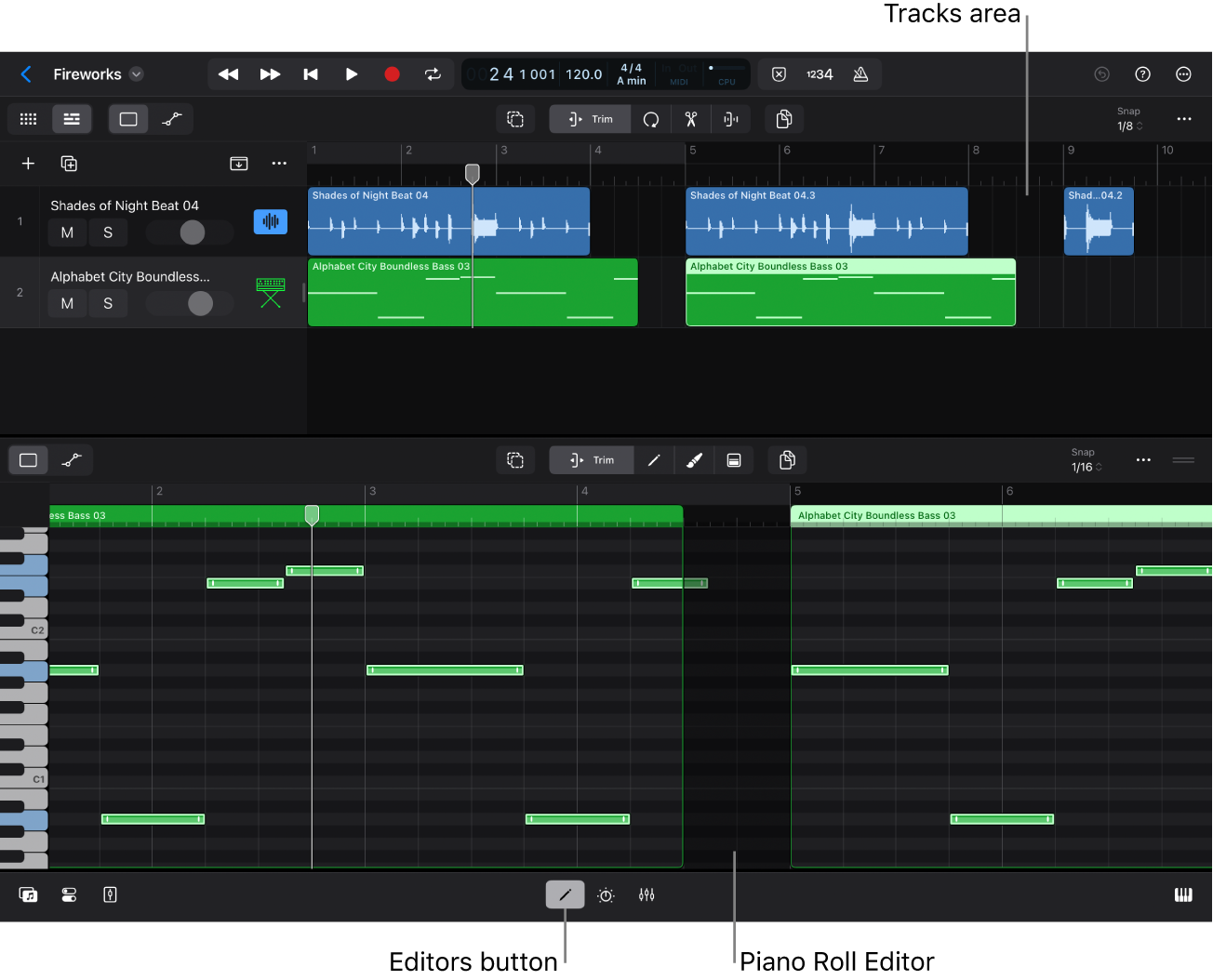1213x980 pixels.
Task: Tap the tempo display showing 120.0
Action: coord(584,73)
